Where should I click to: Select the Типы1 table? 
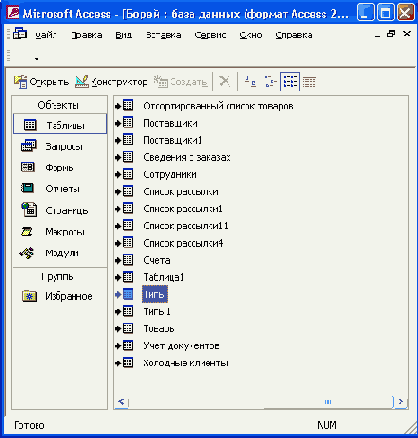click(157, 311)
